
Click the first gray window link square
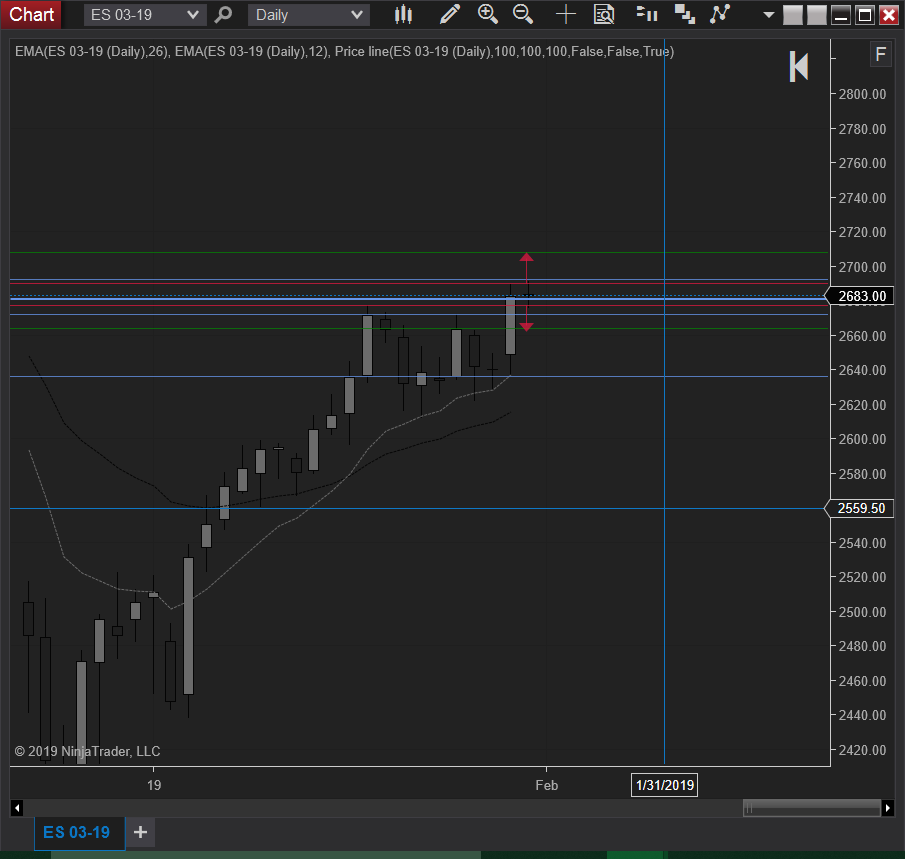click(792, 15)
